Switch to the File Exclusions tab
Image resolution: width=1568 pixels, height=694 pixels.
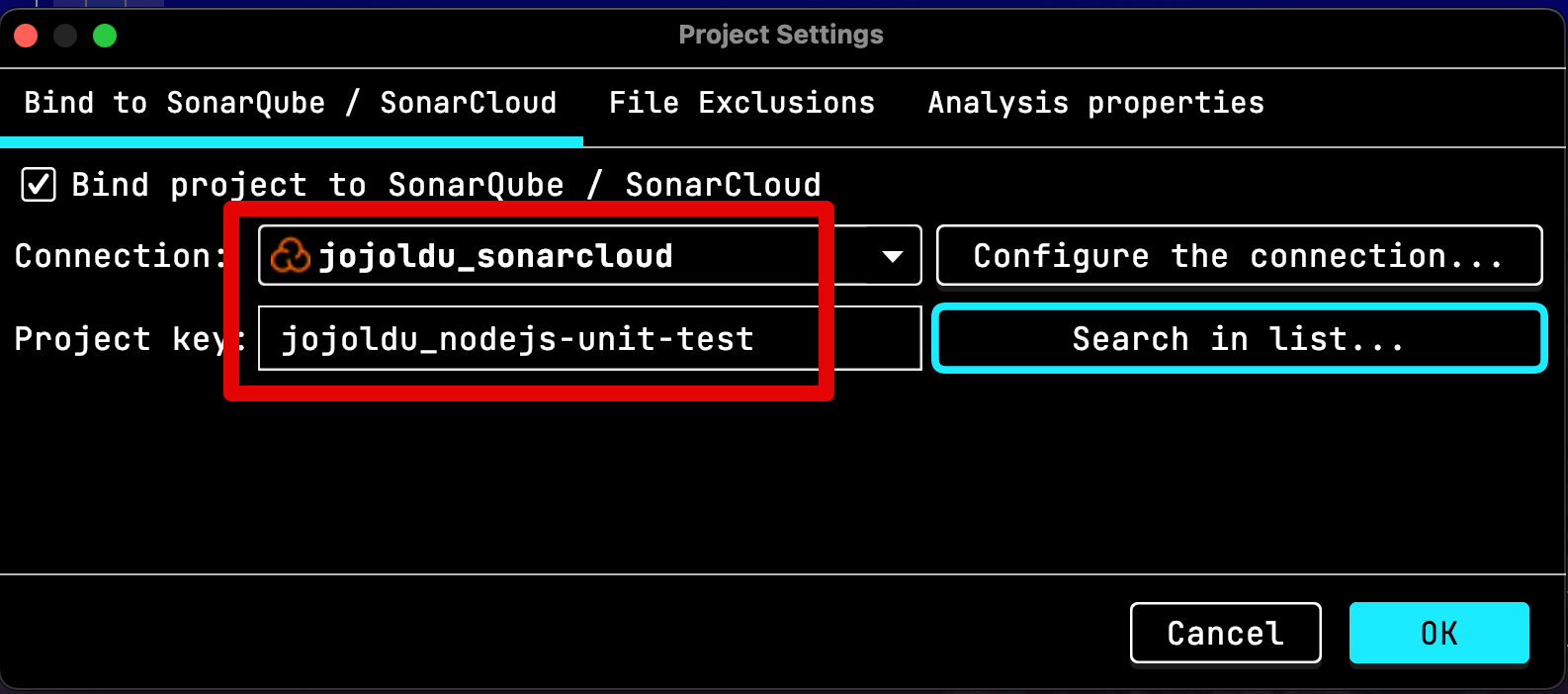tap(741, 103)
